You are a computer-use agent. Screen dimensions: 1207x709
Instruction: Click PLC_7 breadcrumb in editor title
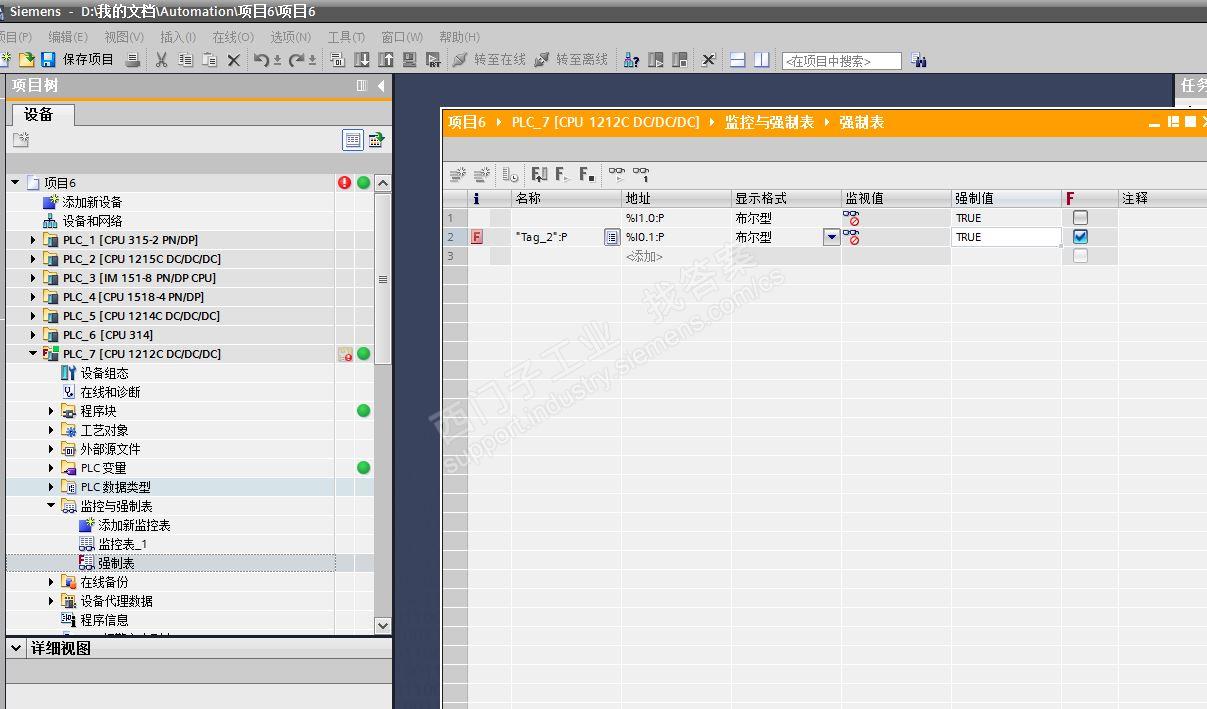[605, 122]
